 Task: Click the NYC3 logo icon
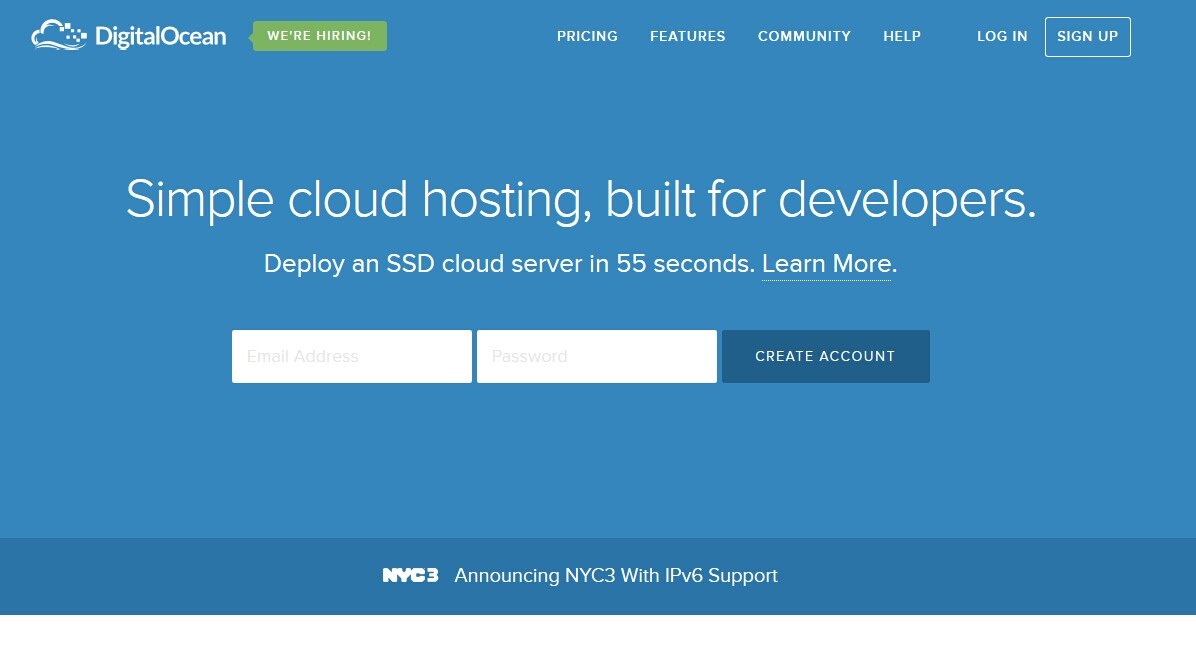(x=410, y=576)
